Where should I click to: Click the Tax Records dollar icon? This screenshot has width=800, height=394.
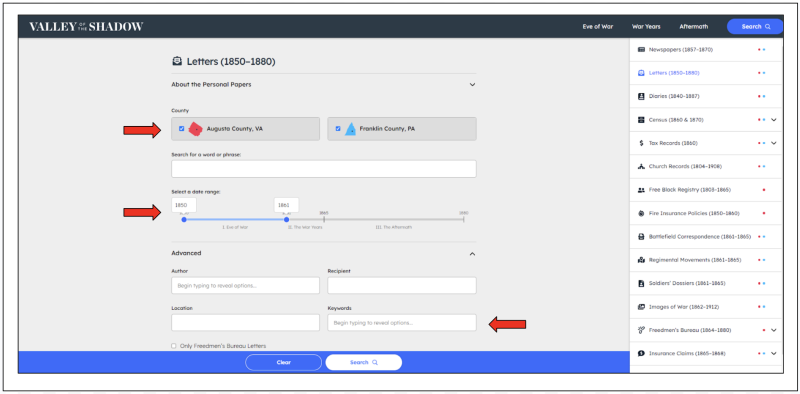coord(641,143)
